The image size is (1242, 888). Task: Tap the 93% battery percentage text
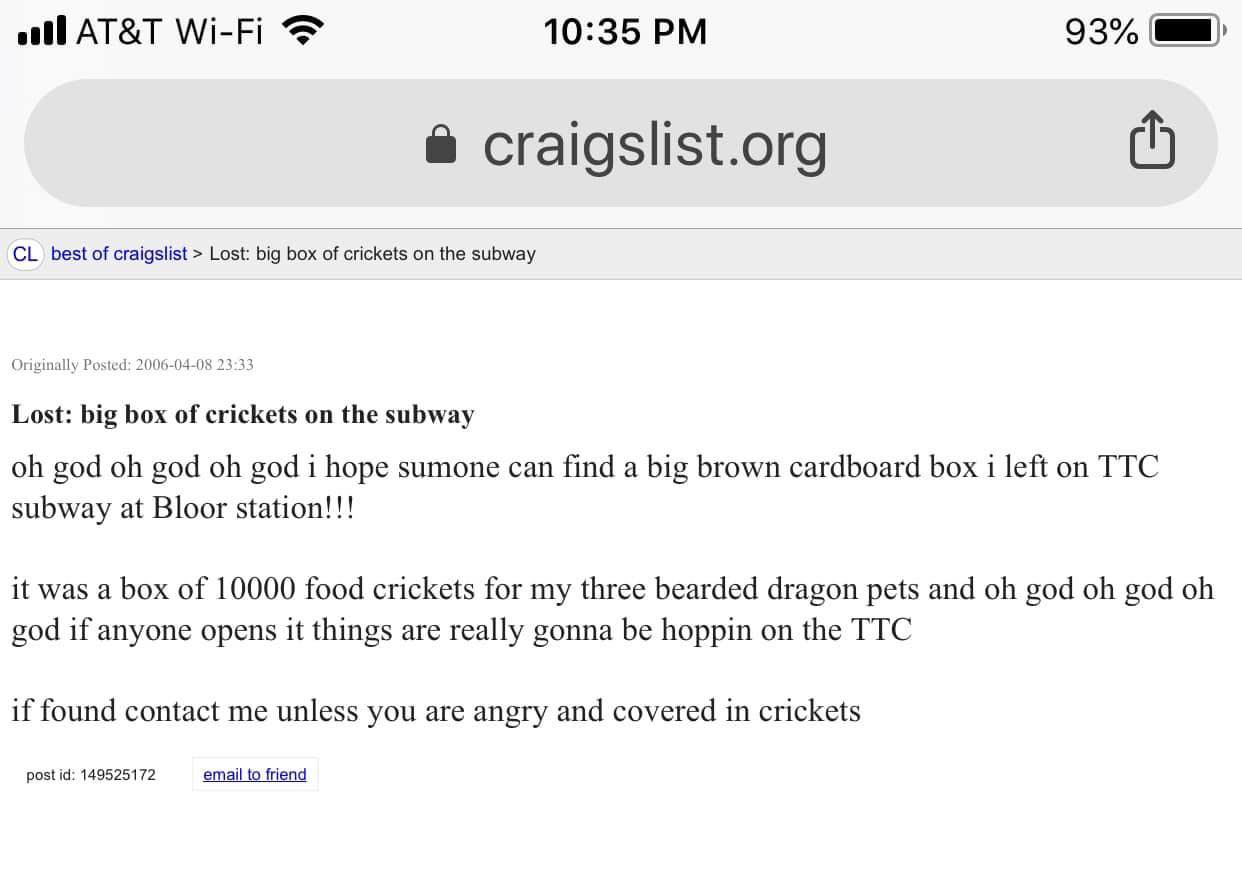[x=1102, y=32]
